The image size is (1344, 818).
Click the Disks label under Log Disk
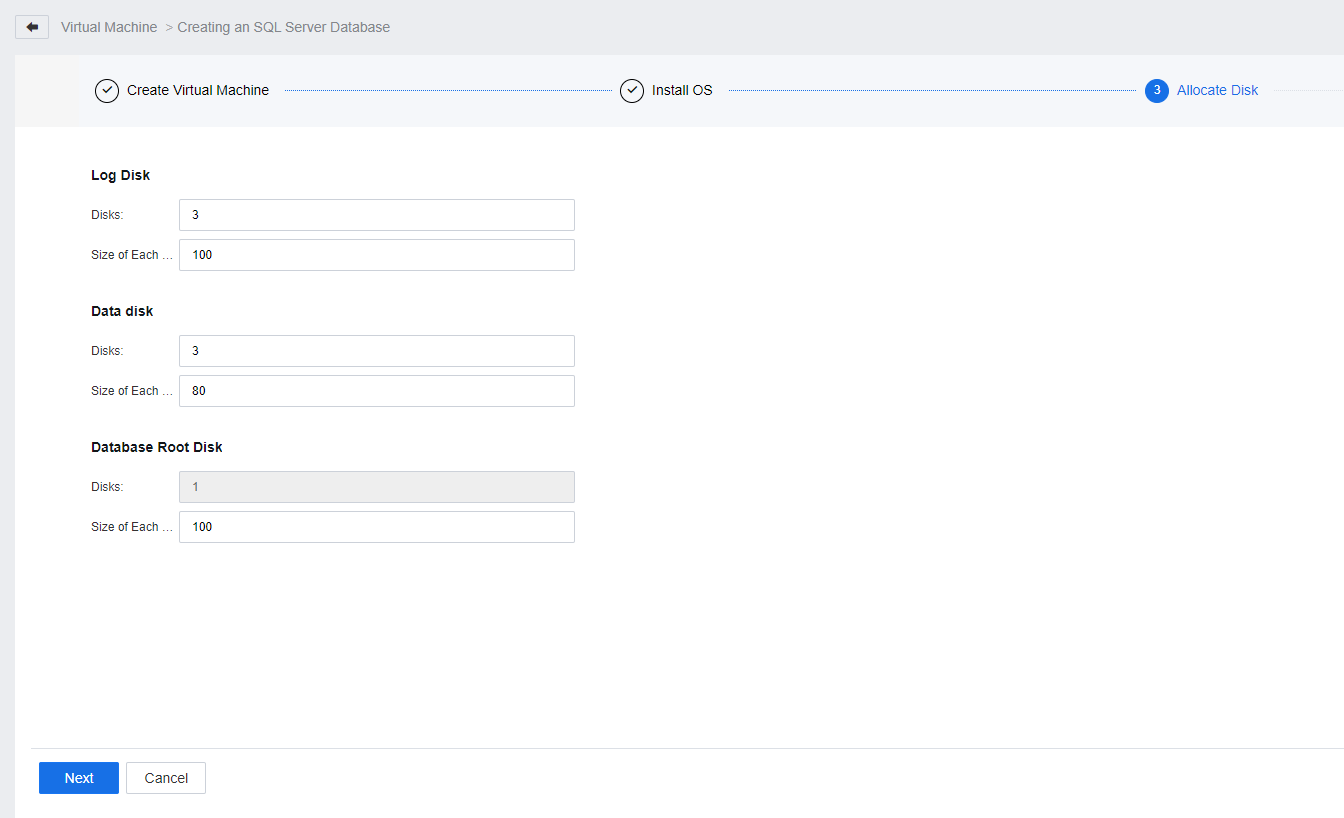[107, 215]
